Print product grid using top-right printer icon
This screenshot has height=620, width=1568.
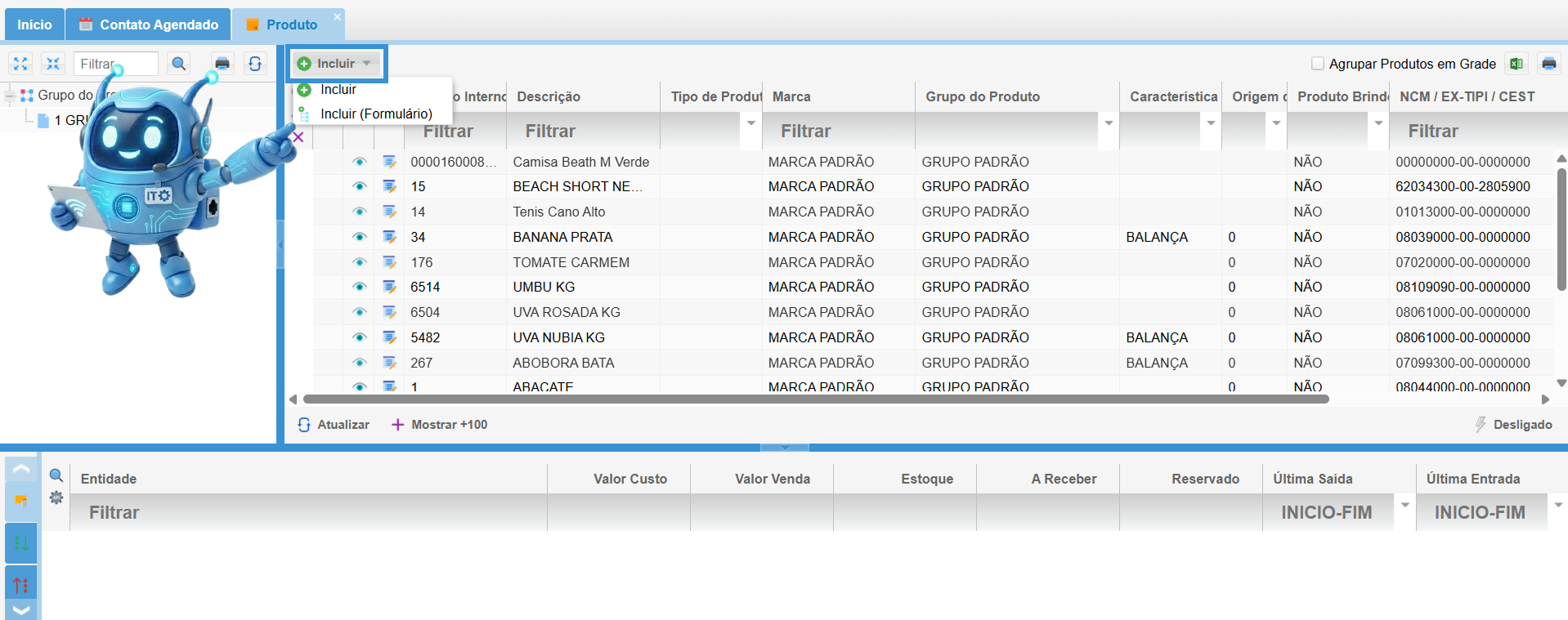tap(1548, 64)
